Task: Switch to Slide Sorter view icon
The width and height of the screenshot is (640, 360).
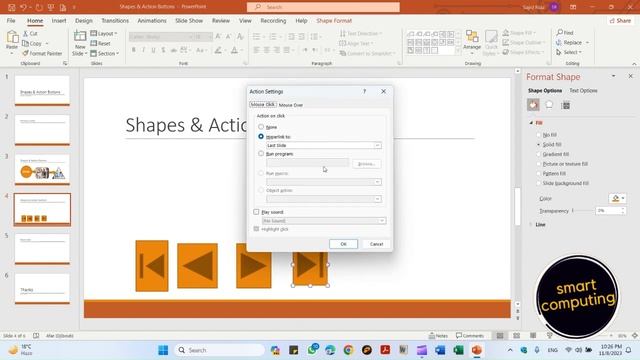Action: [516, 336]
